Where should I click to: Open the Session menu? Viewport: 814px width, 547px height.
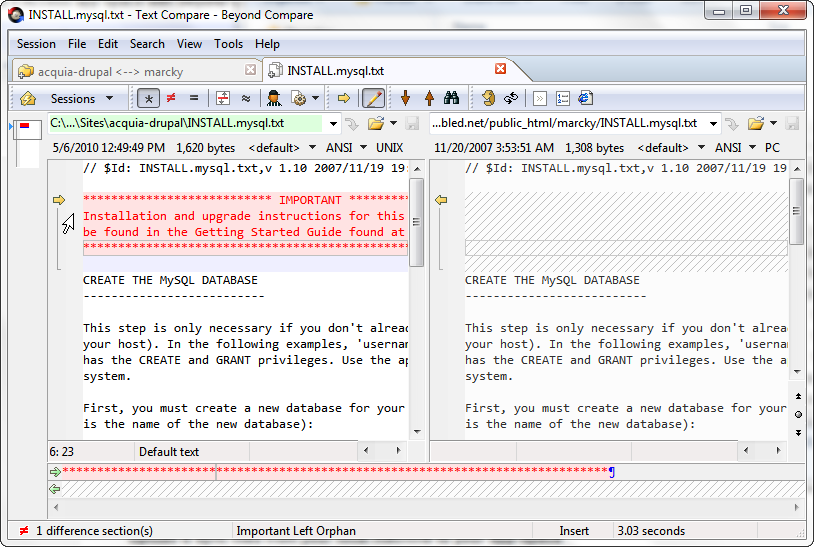36,44
